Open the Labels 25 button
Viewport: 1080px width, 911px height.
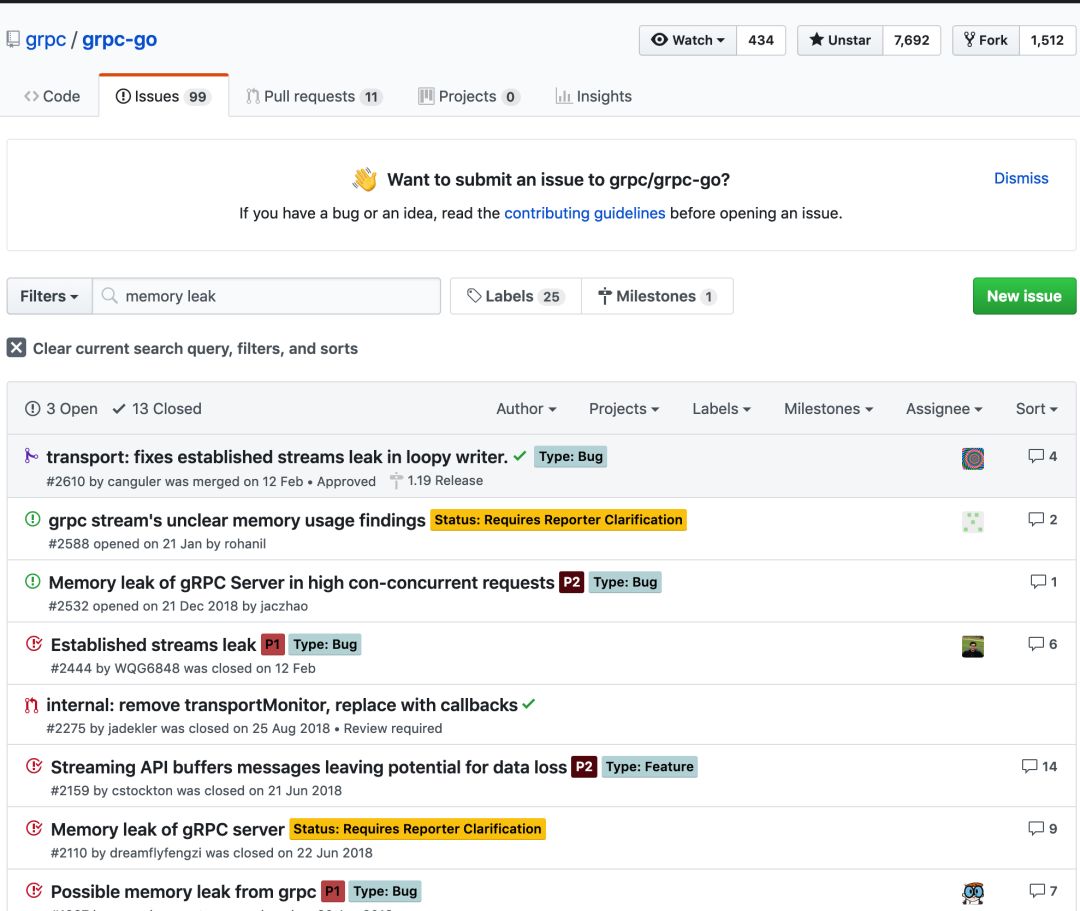click(516, 296)
